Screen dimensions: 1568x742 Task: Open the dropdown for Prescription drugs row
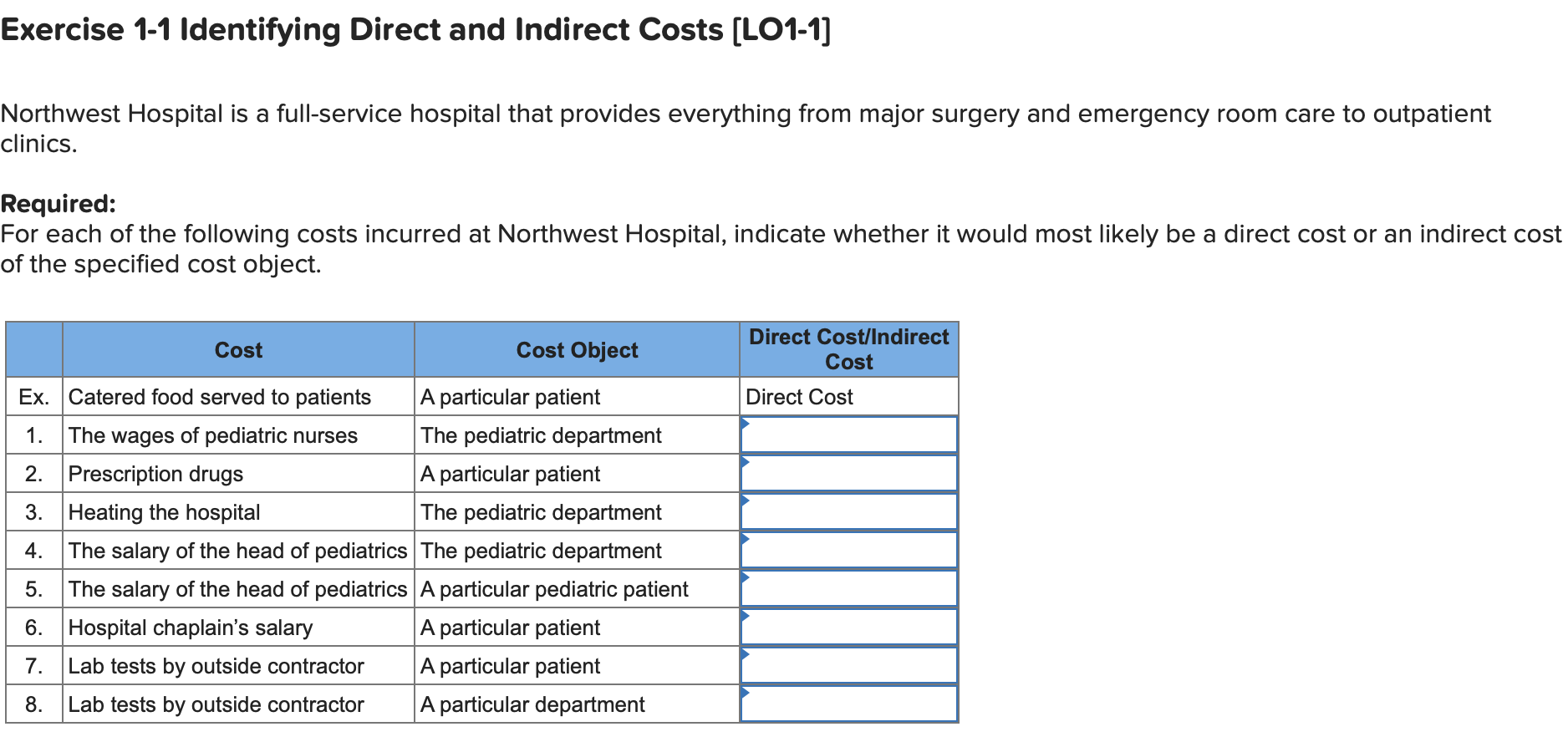point(848,473)
